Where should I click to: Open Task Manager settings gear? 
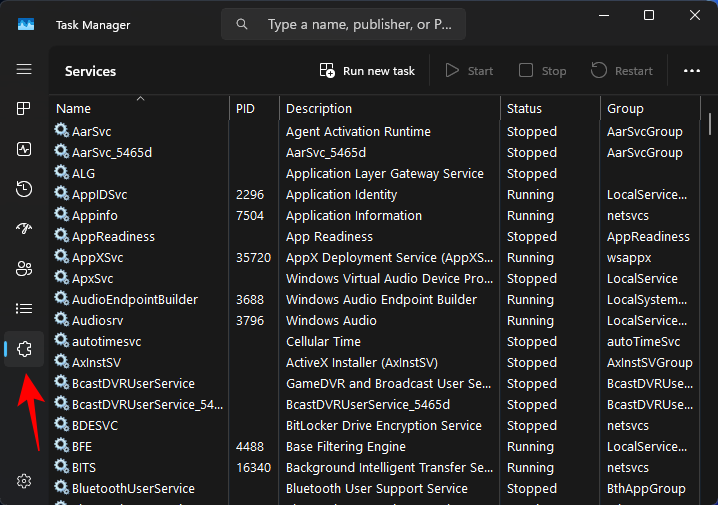click(24, 481)
